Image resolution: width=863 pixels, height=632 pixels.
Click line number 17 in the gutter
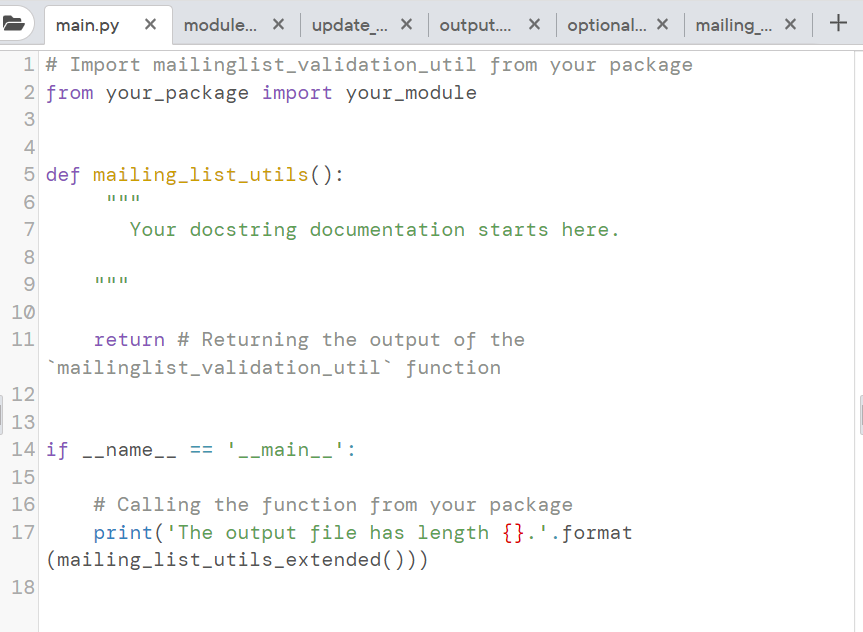pyautogui.click(x=23, y=532)
